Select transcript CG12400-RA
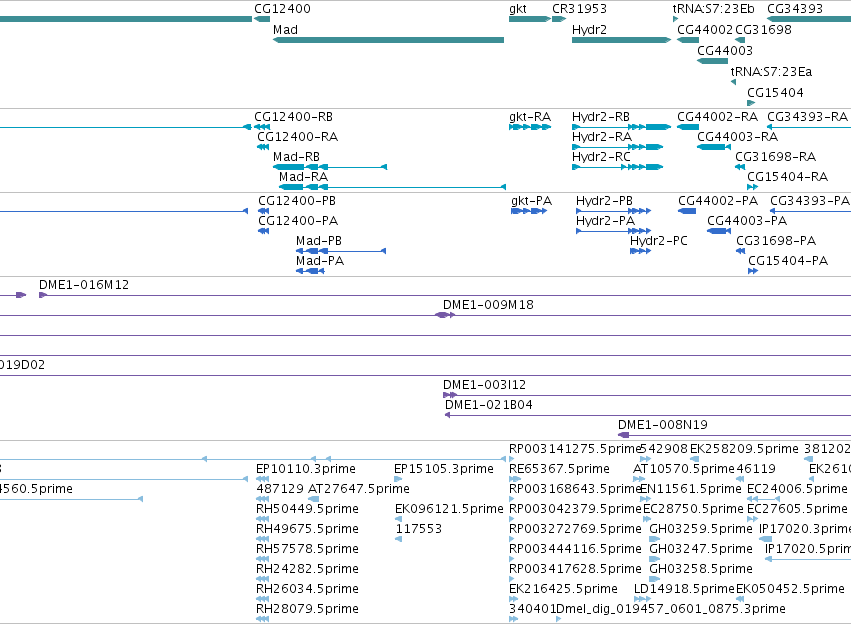851x624 pixels. [x=263, y=147]
